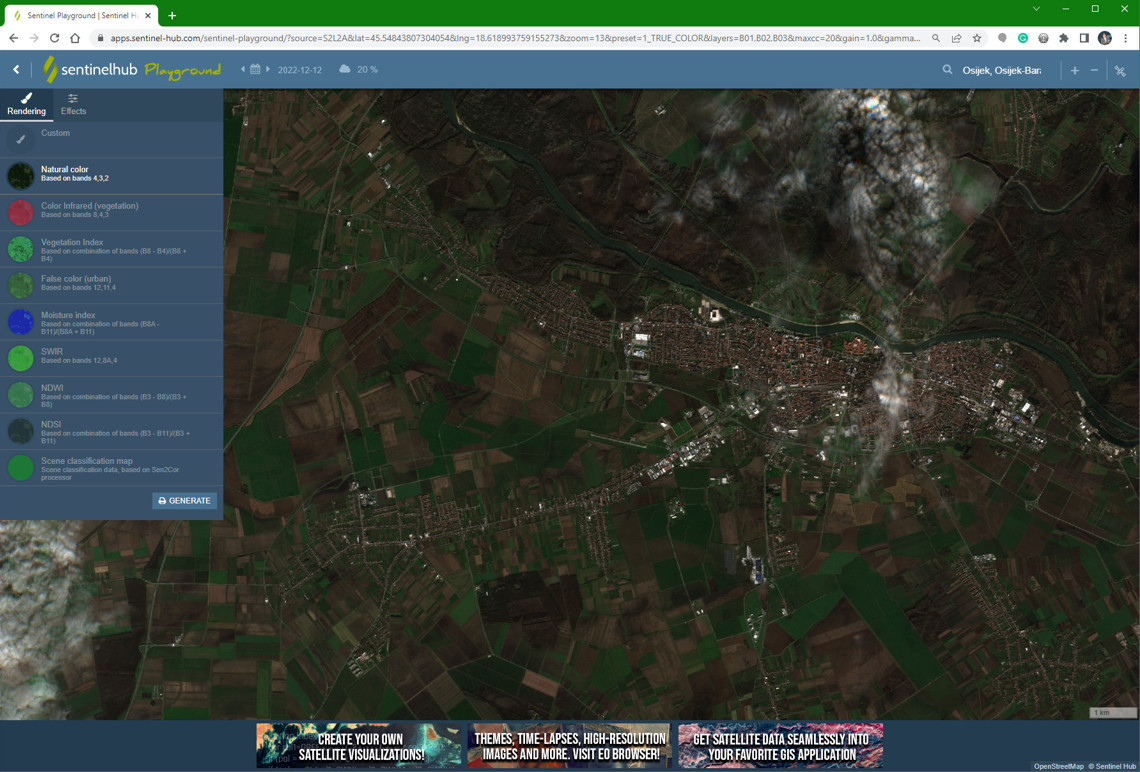1140x772 pixels.
Task: Click the sentinelhub Playground logo
Action: 131,70
